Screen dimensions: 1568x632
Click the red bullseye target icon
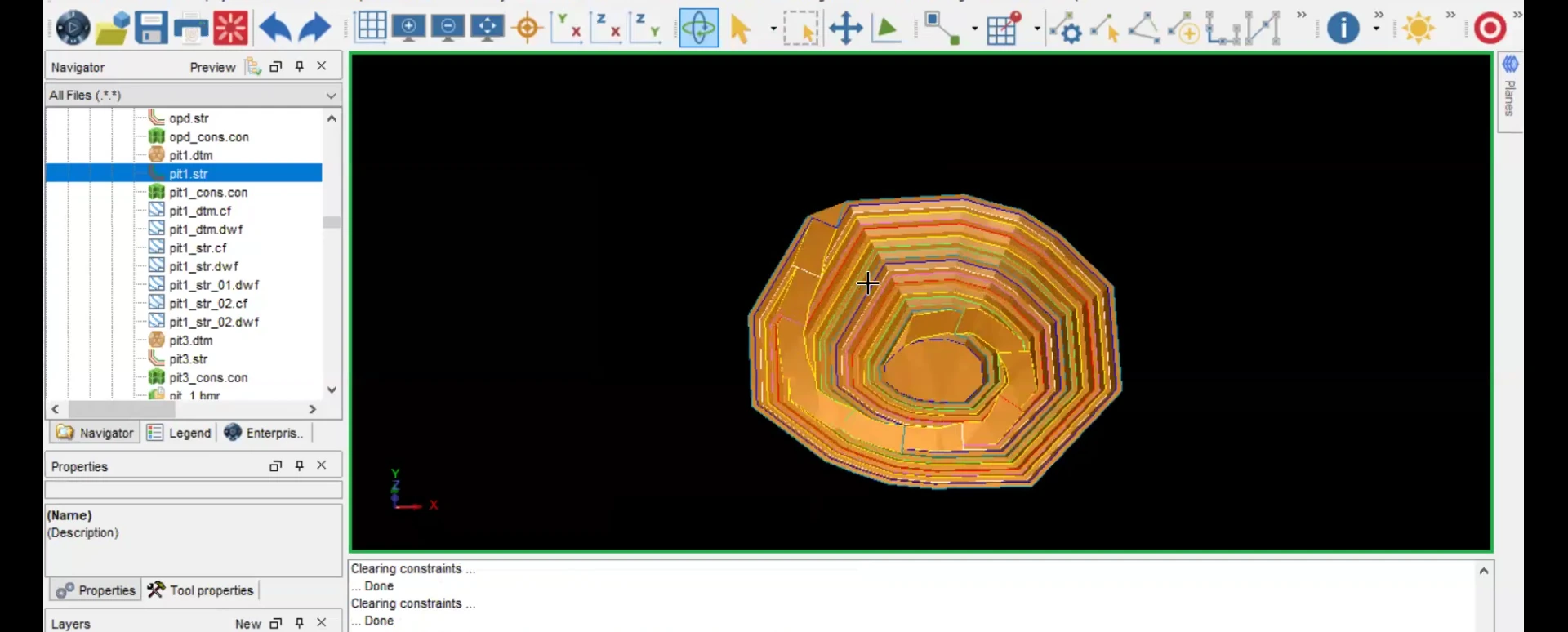click(1490, 28)
